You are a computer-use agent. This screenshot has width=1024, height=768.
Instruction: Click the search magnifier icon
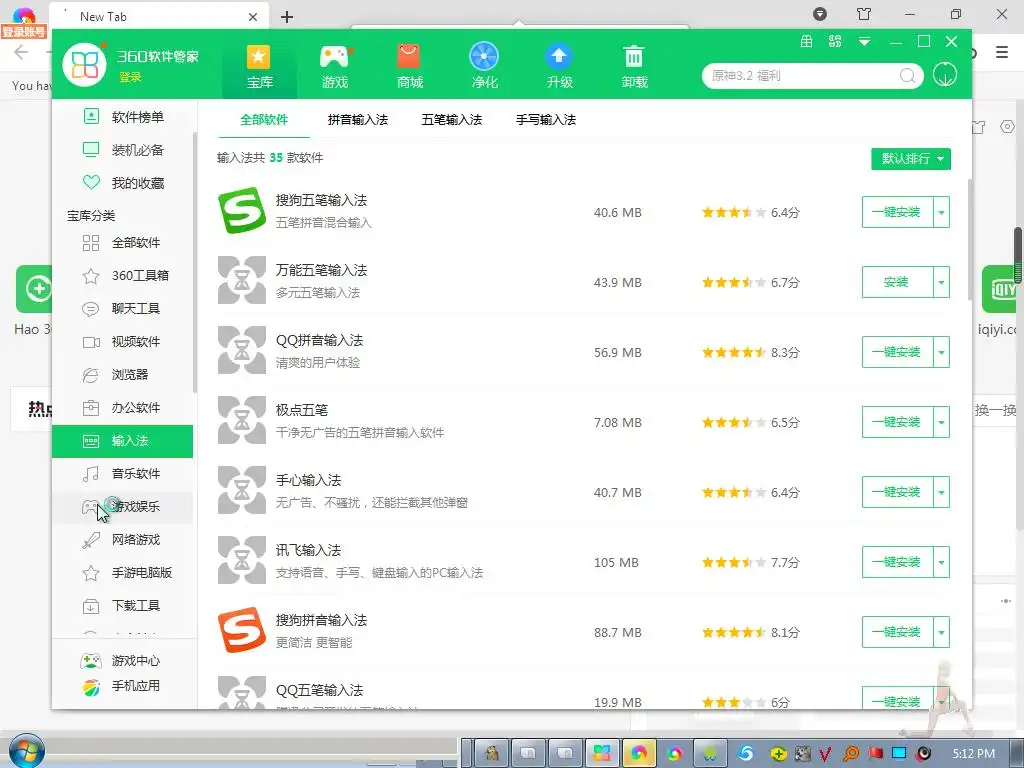907,76
